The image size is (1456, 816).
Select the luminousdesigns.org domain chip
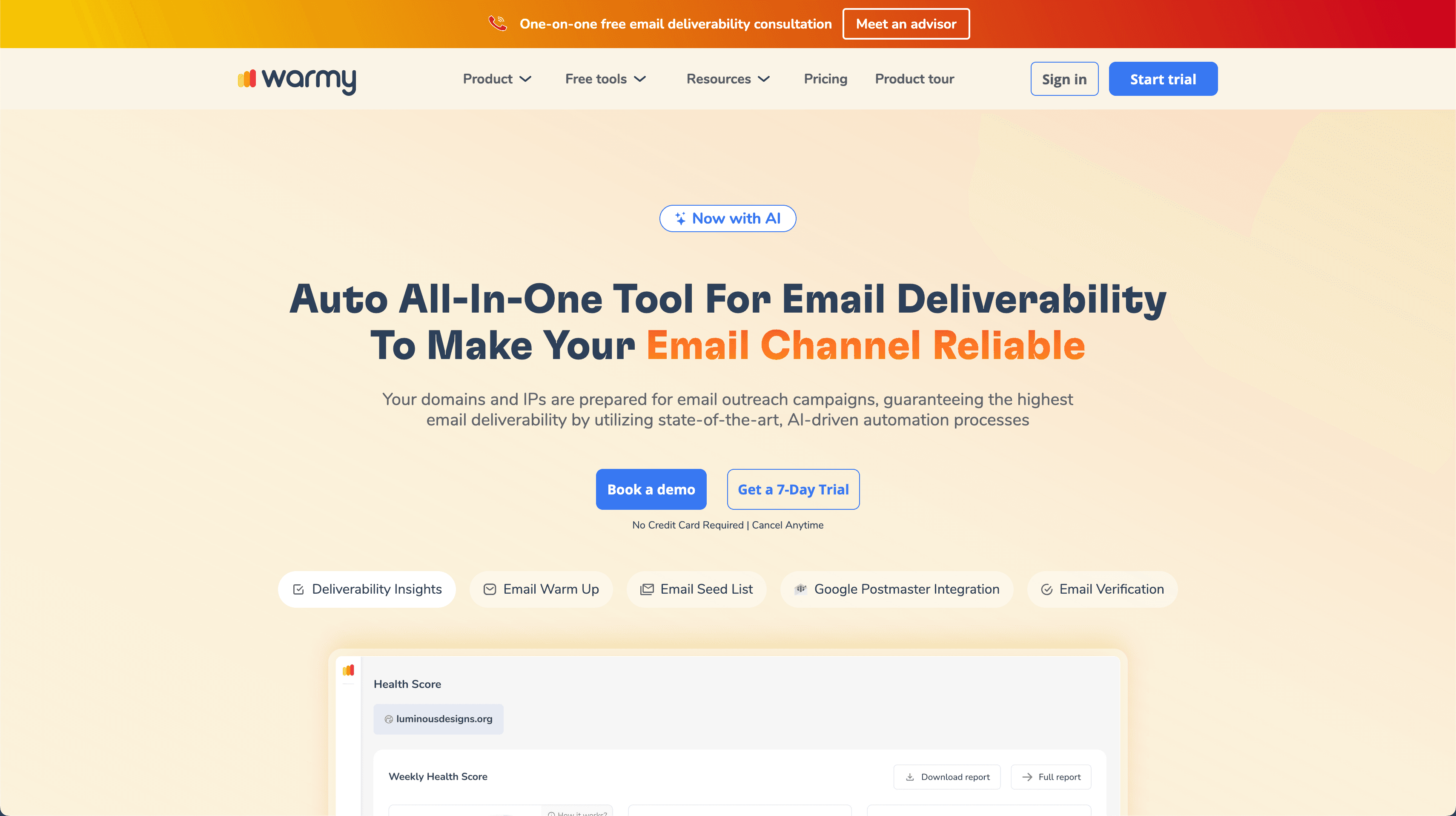438,719
